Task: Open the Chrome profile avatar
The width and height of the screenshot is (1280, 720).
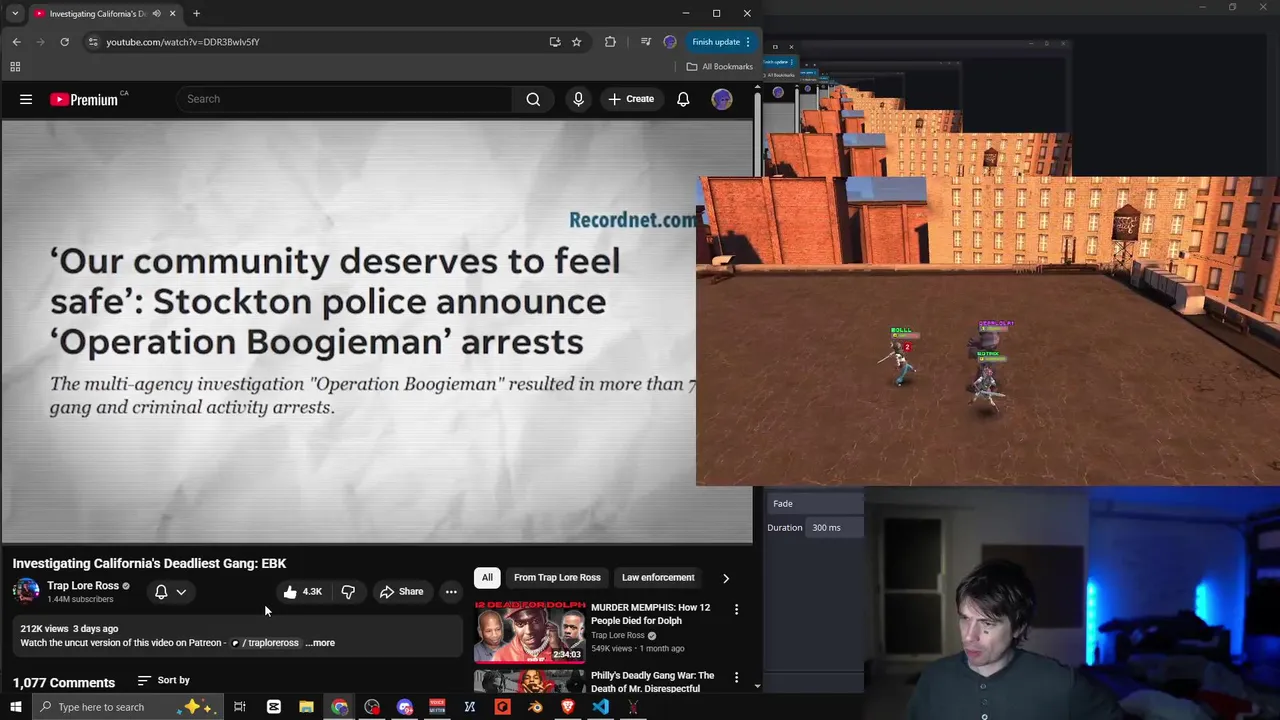Action: tap(670, 42)
